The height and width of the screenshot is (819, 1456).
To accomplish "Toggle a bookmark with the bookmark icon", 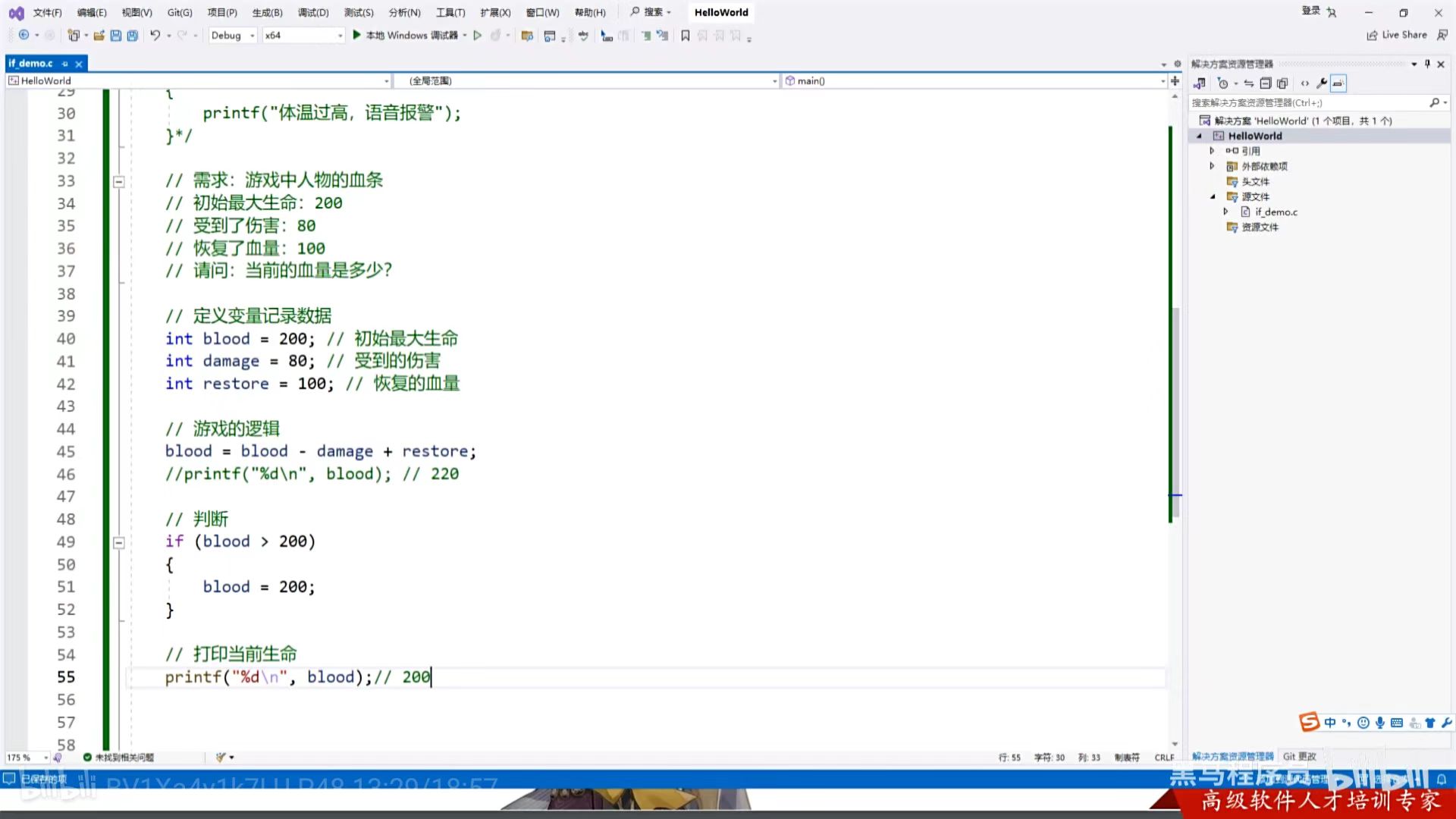I will click(686, 35).
